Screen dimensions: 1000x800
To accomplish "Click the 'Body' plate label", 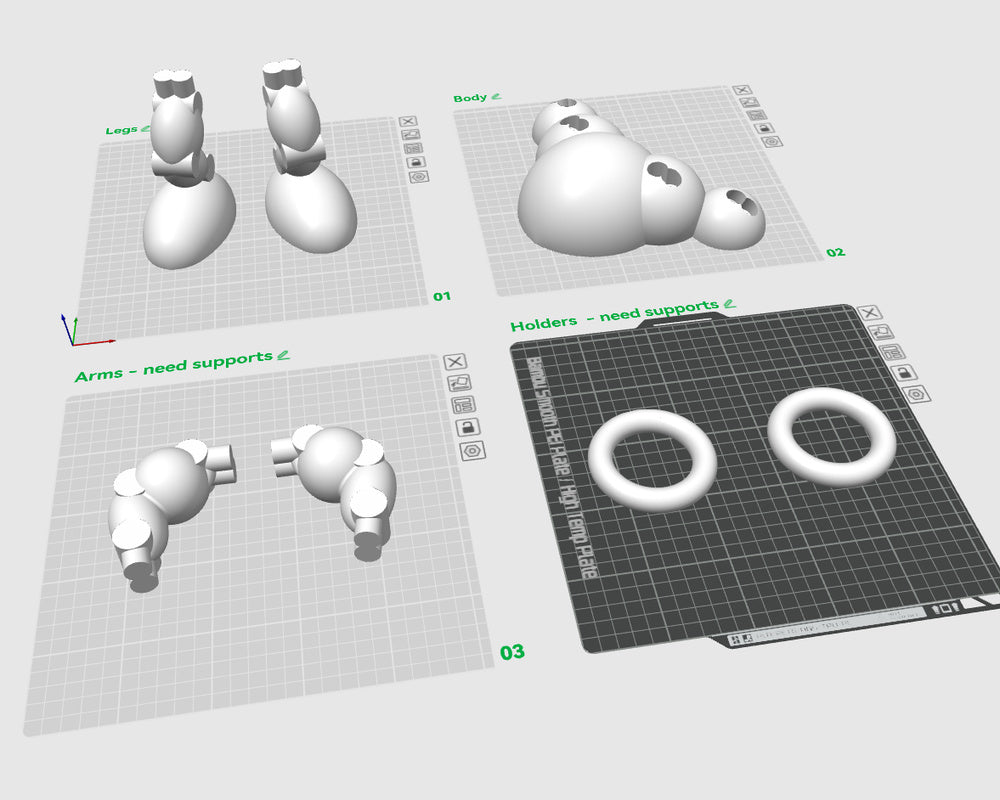I will 470,98.
